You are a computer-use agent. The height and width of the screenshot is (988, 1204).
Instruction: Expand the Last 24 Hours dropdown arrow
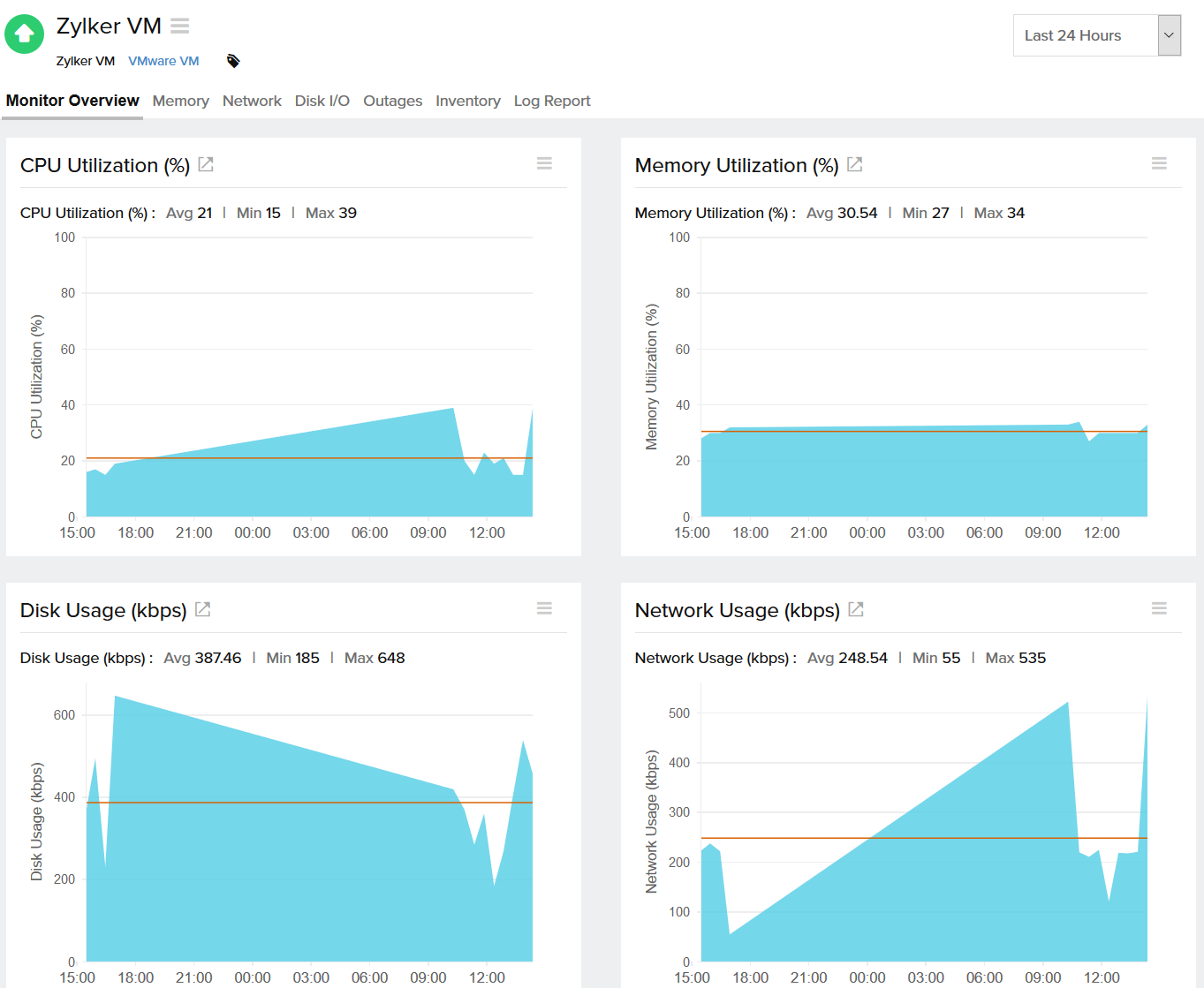click(1169, 35)
